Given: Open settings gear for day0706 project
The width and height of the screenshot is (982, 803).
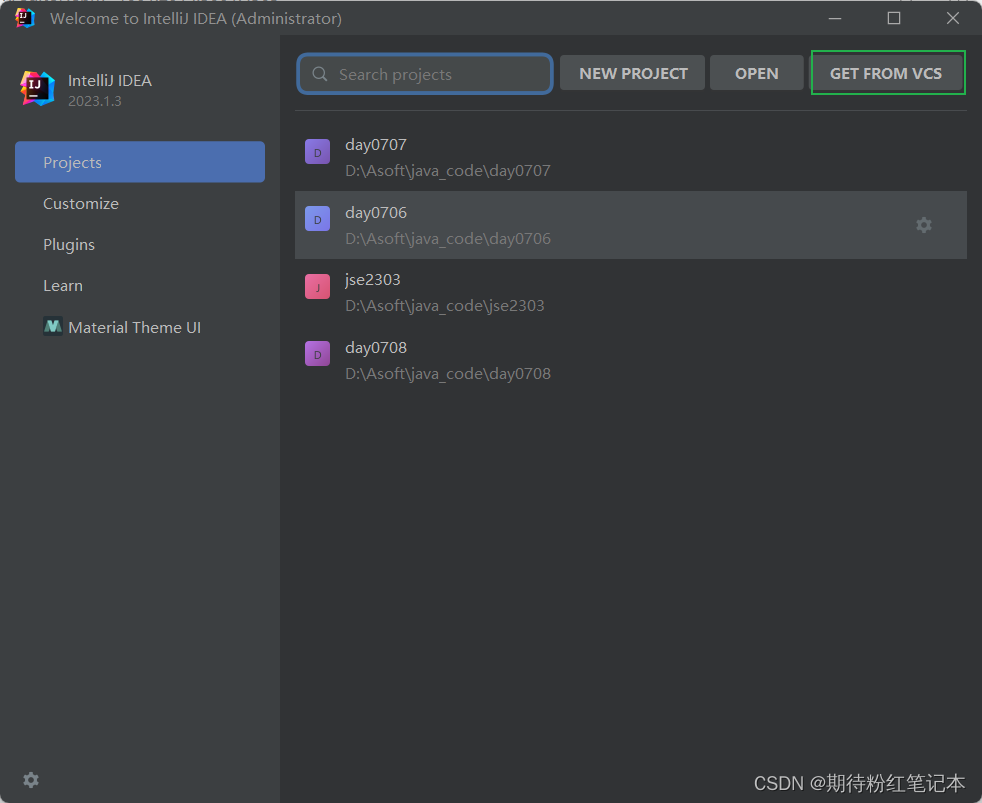Looking at the screenshot, I should tap(924, 225).
